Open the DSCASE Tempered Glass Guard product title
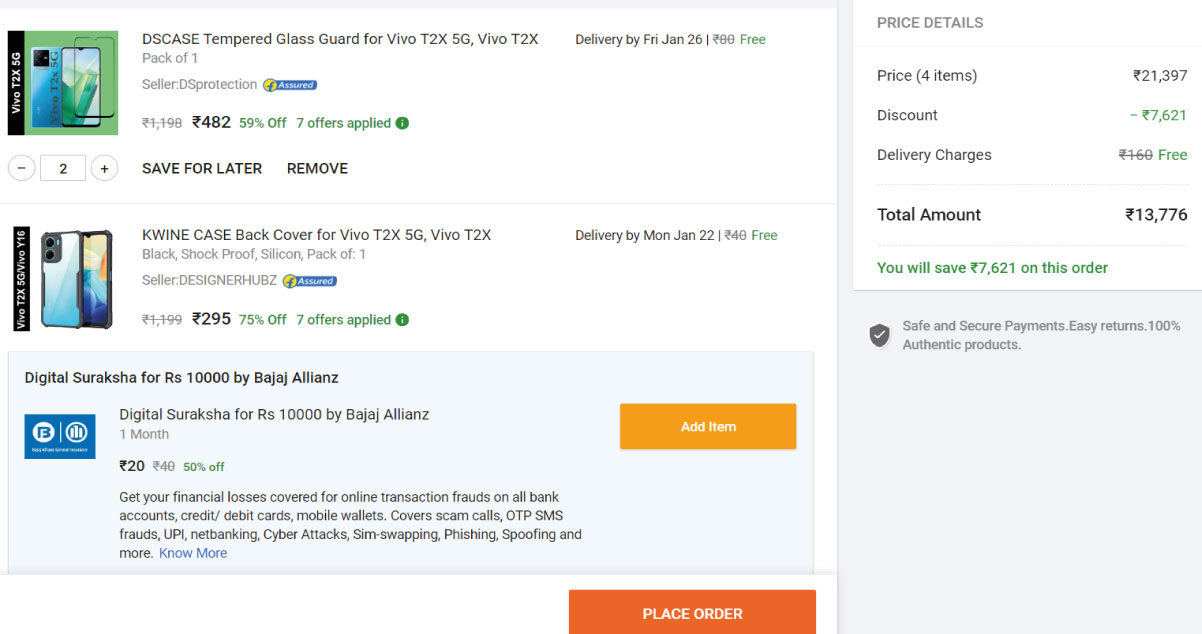The height and width of the screenshot is (634, 1202). pos(339,38)
